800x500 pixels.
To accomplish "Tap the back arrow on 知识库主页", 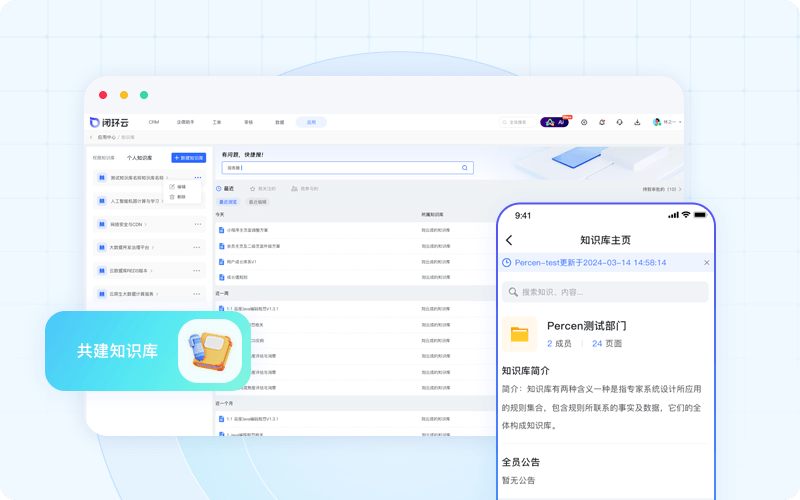I will tap(509, 240).
